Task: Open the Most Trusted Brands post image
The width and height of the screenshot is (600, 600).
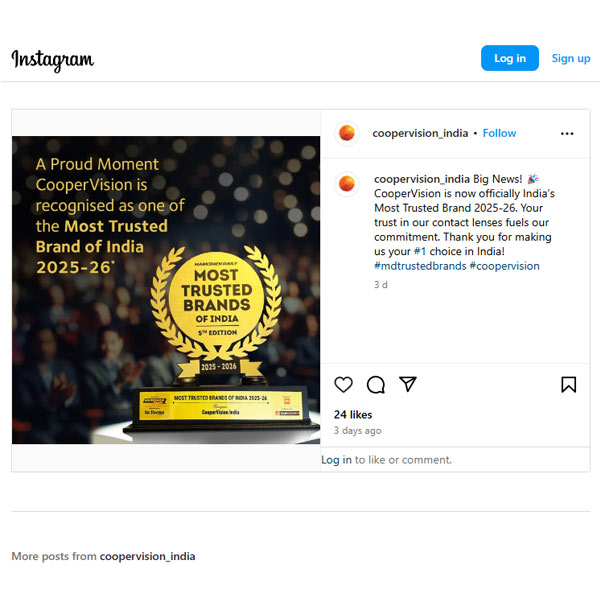Action: 166,290
